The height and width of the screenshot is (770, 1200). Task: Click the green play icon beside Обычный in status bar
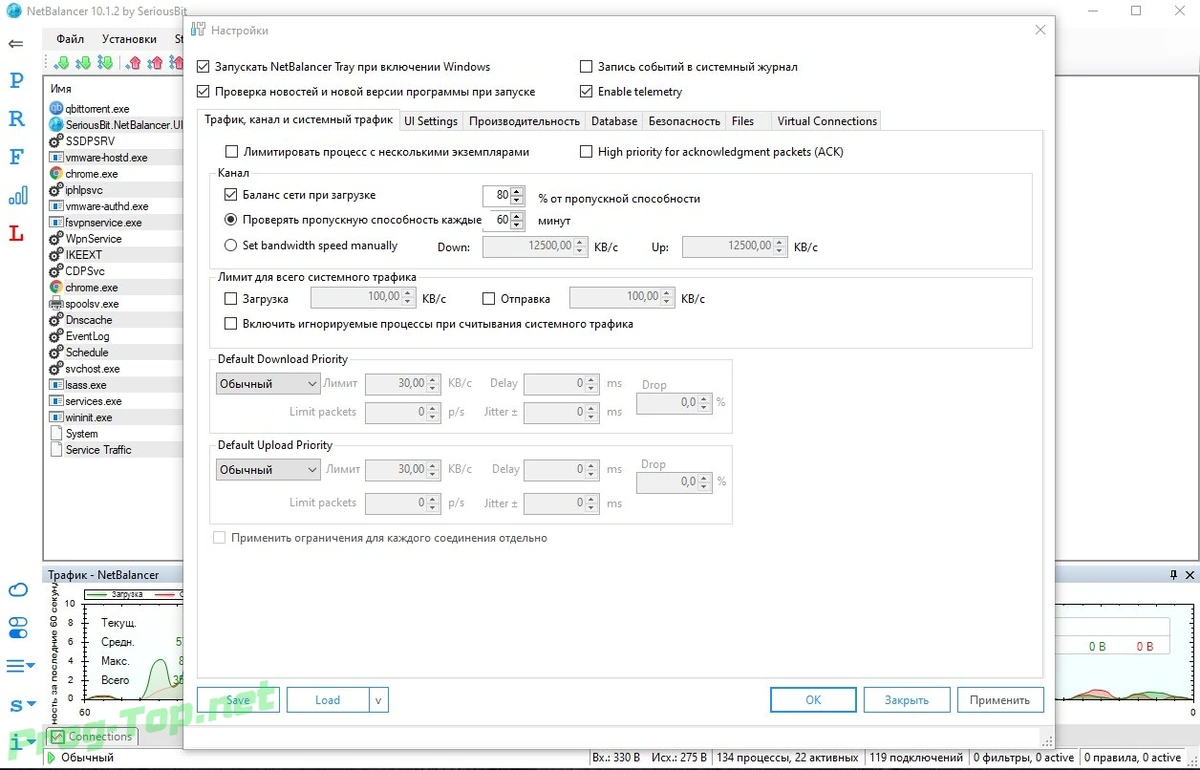click(x=52, y=758)
